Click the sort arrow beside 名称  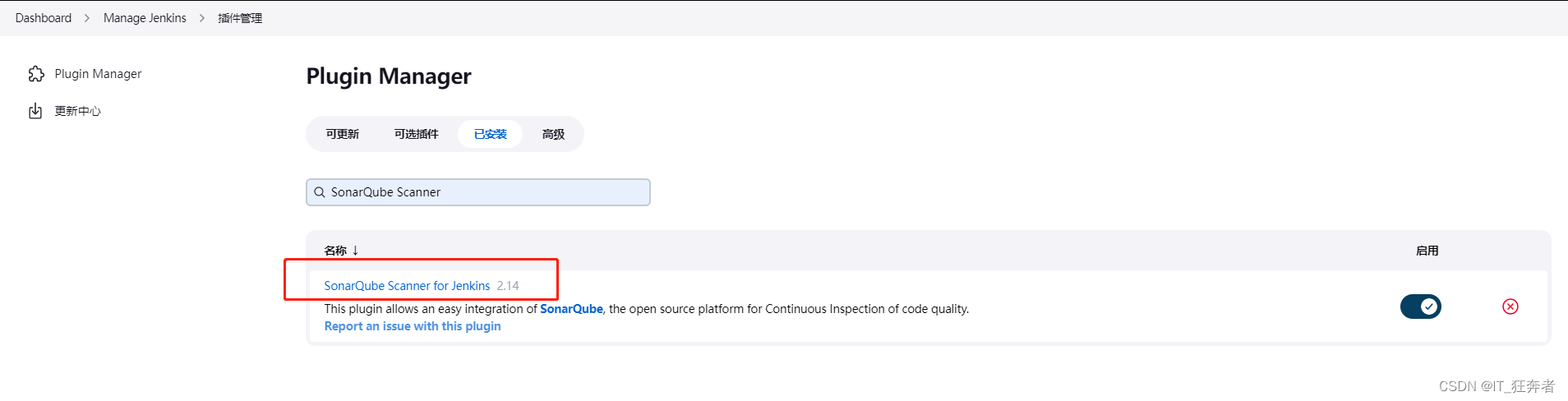click(x=355, y=251)
